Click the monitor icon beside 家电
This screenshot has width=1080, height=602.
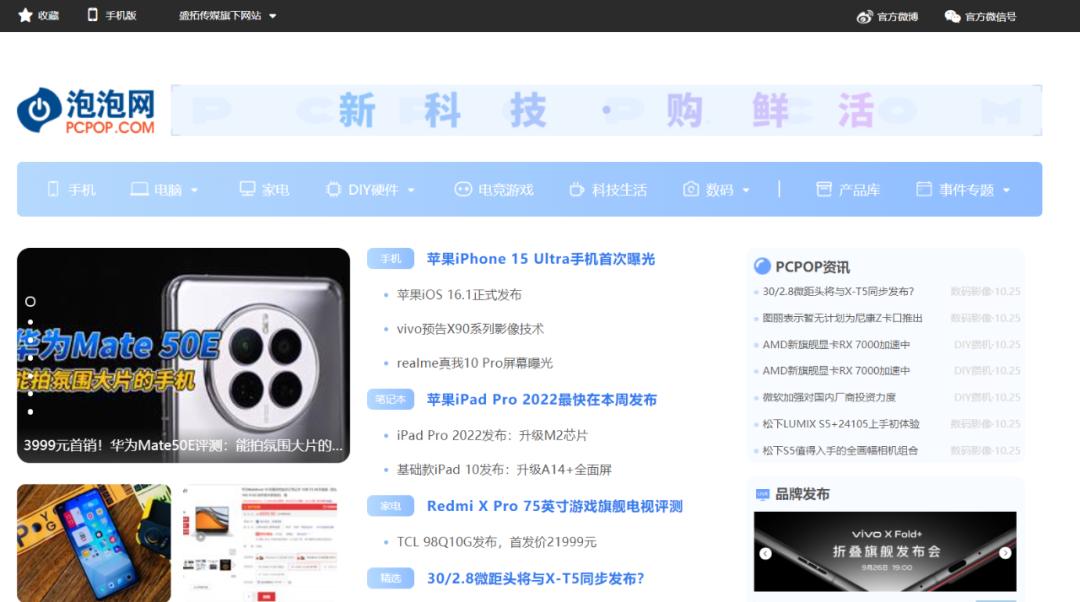247,189
